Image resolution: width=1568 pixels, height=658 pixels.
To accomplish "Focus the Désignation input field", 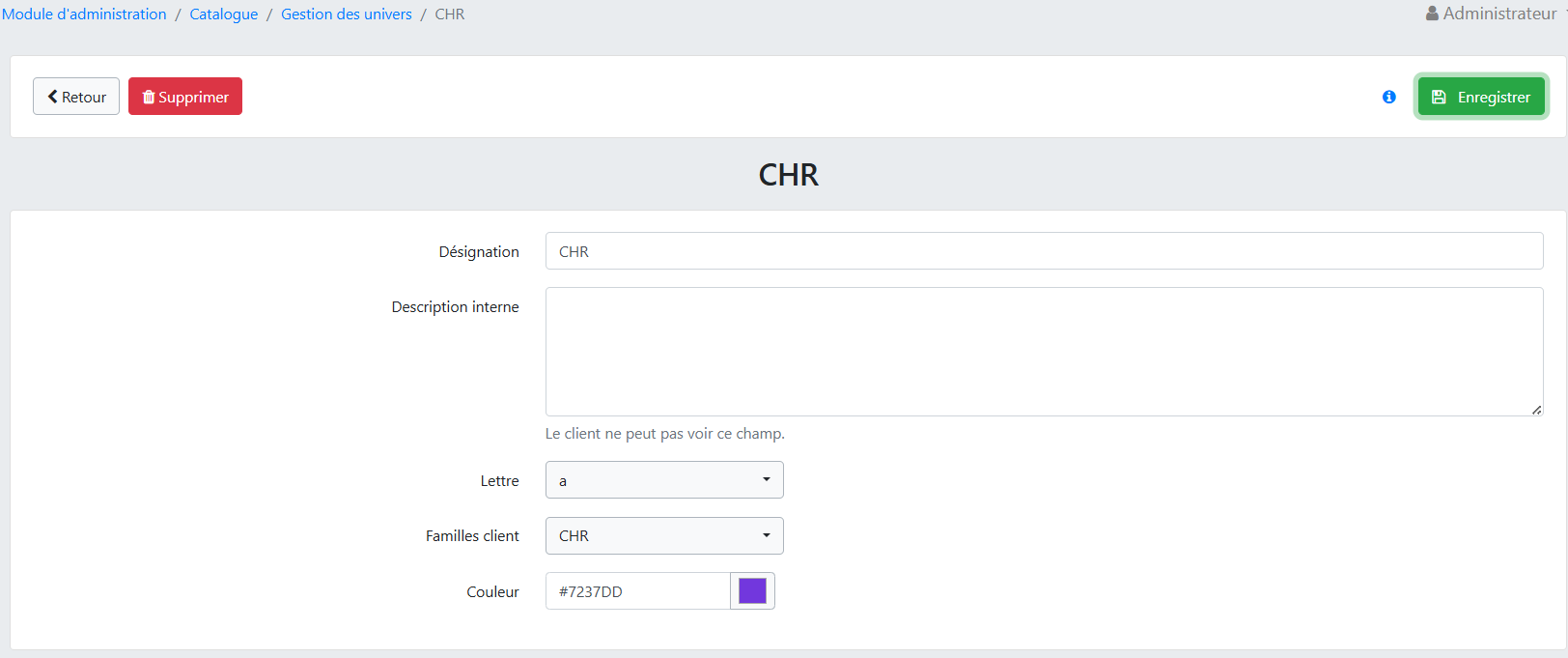I will point(1044,251).
